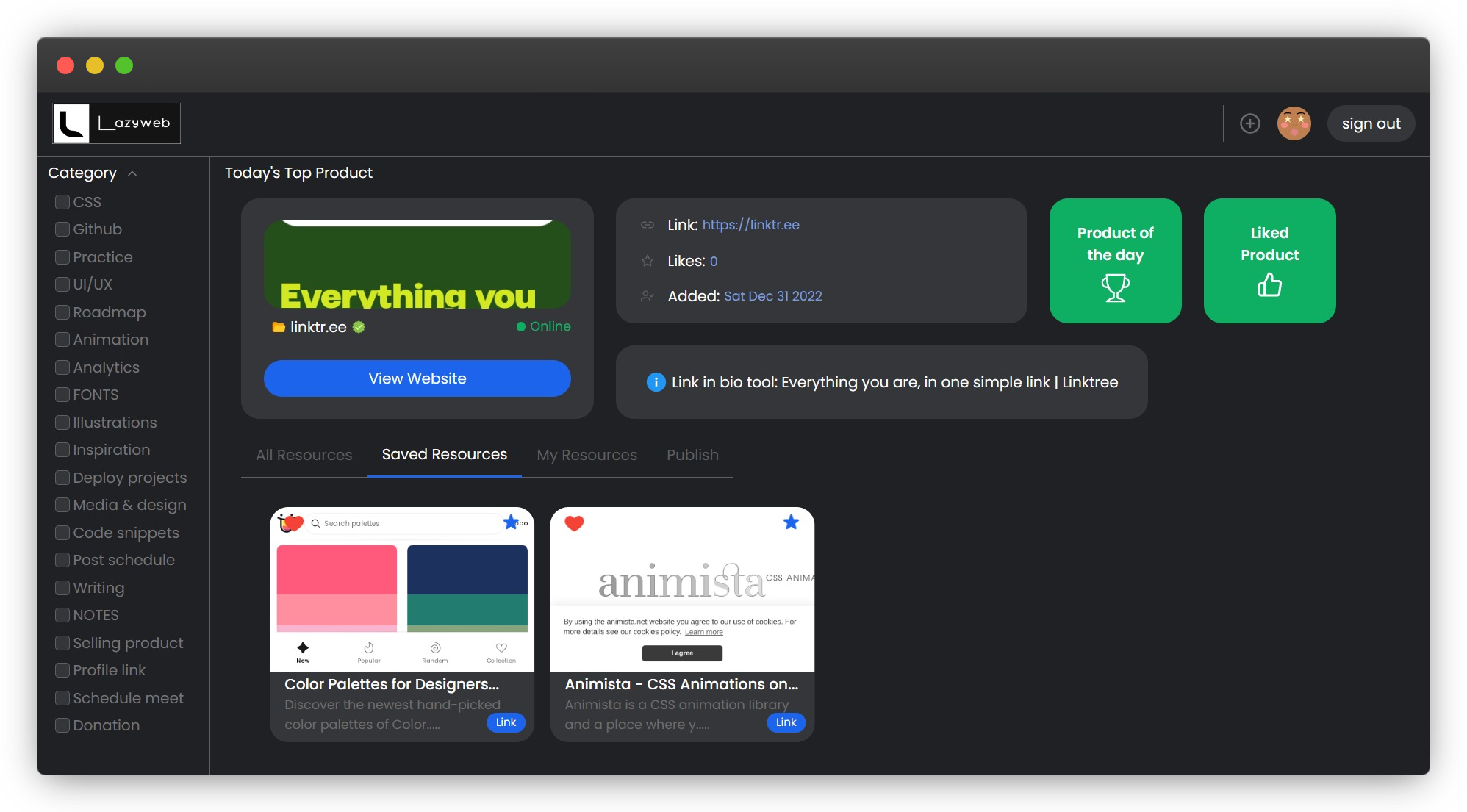Go to the Publish tab

(x=692, y=455)
